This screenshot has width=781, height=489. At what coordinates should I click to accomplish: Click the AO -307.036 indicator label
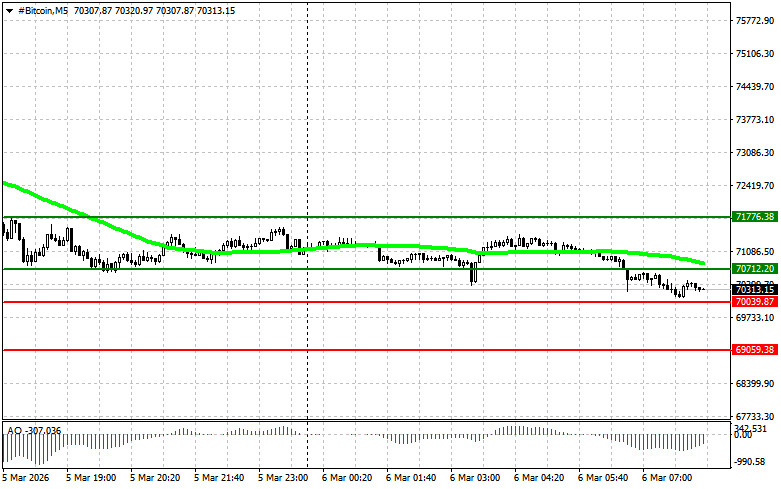pos(34,430)
